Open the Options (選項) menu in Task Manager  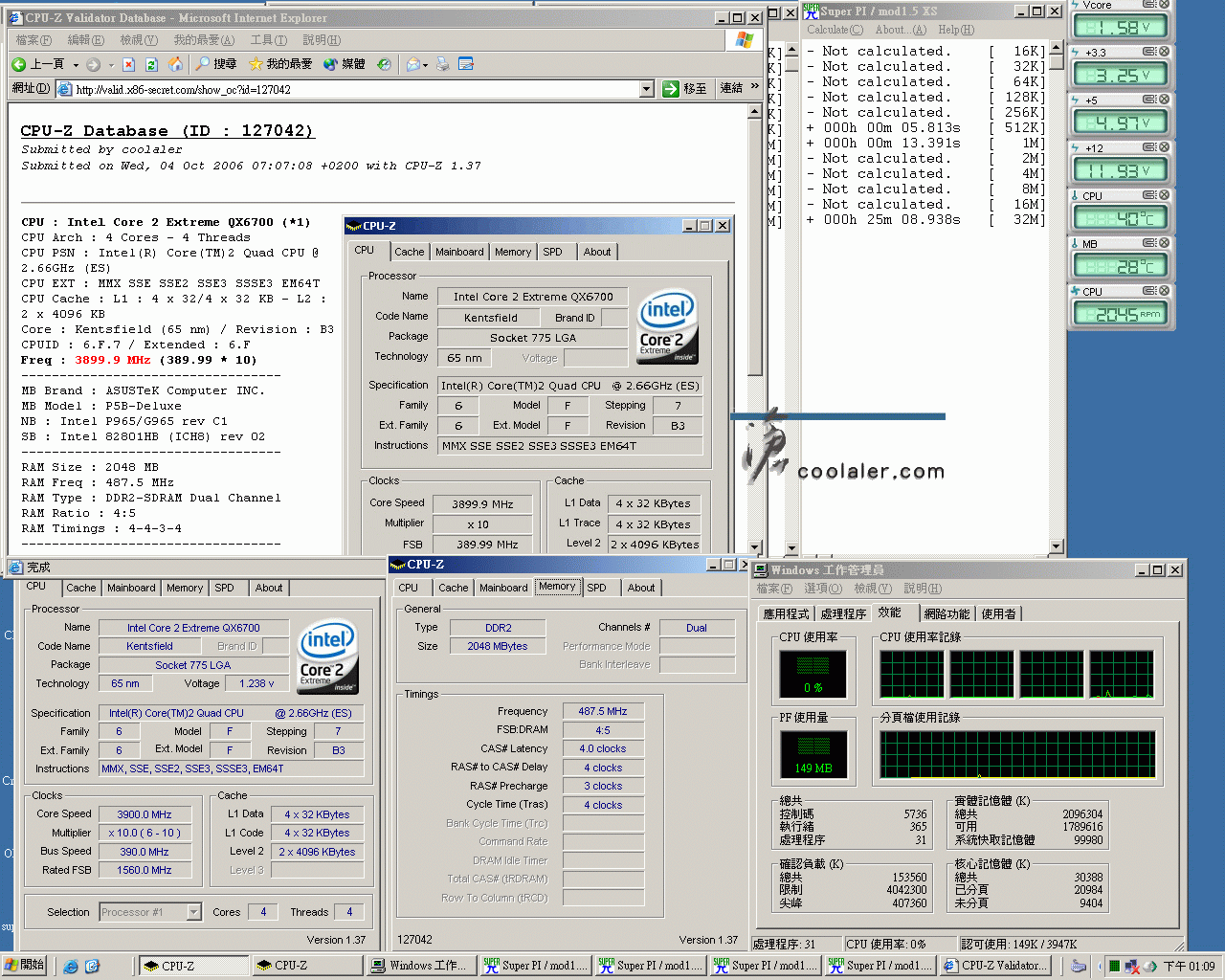(x=822, y=589)
